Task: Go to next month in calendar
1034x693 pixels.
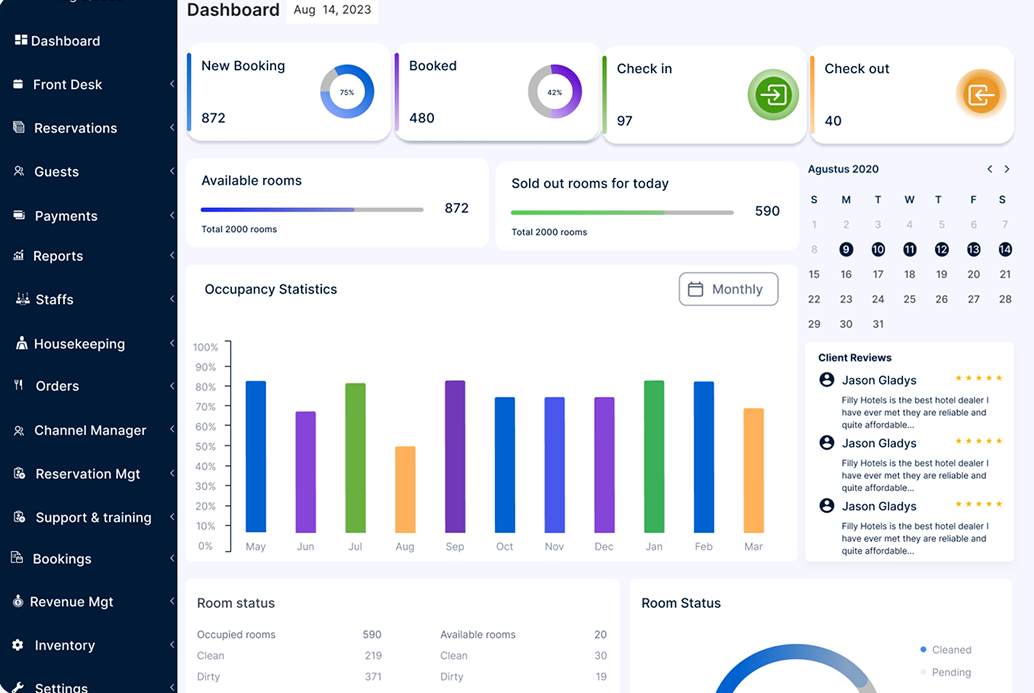Action: (x=1007, y=168)
